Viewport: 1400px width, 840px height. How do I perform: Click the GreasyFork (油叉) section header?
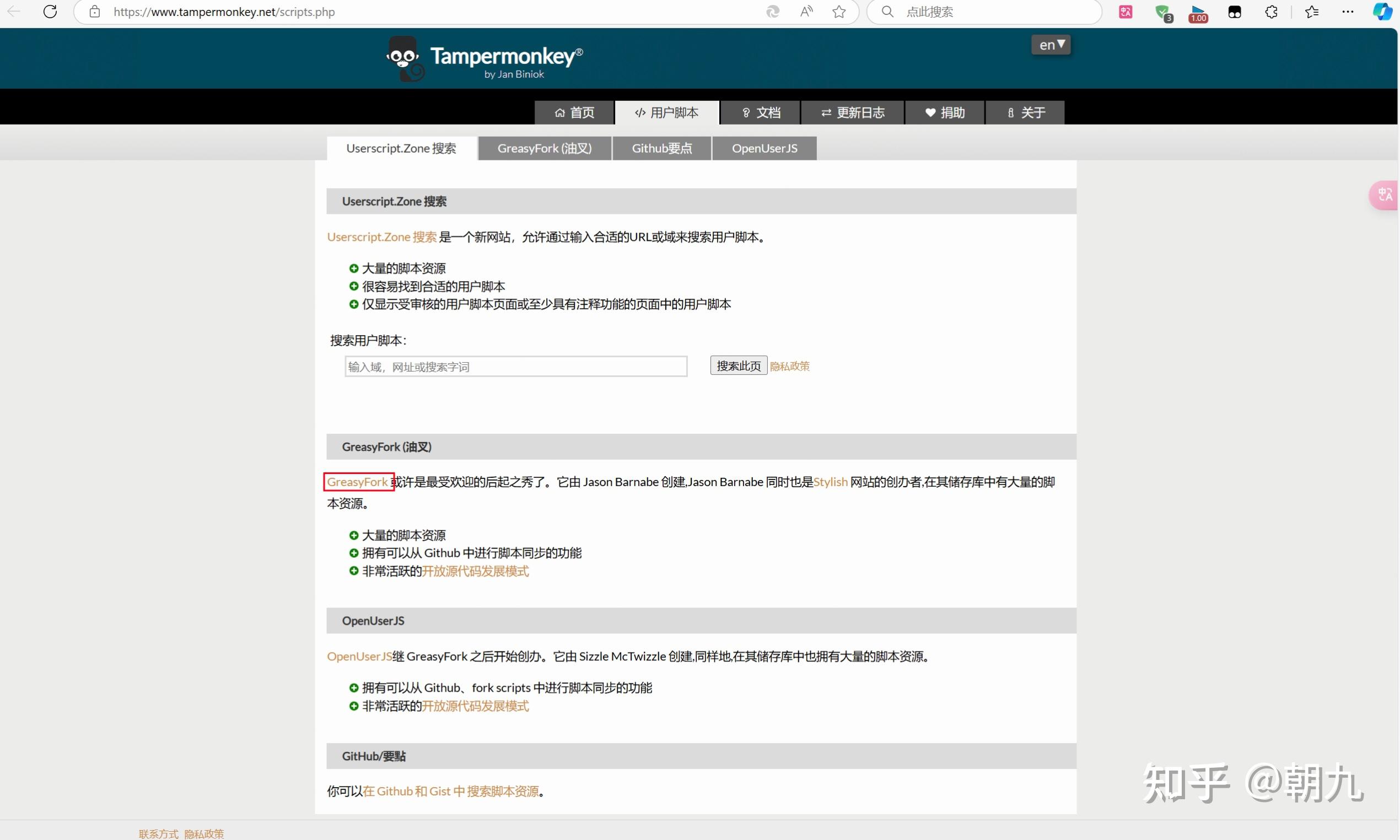coord(701,447)
